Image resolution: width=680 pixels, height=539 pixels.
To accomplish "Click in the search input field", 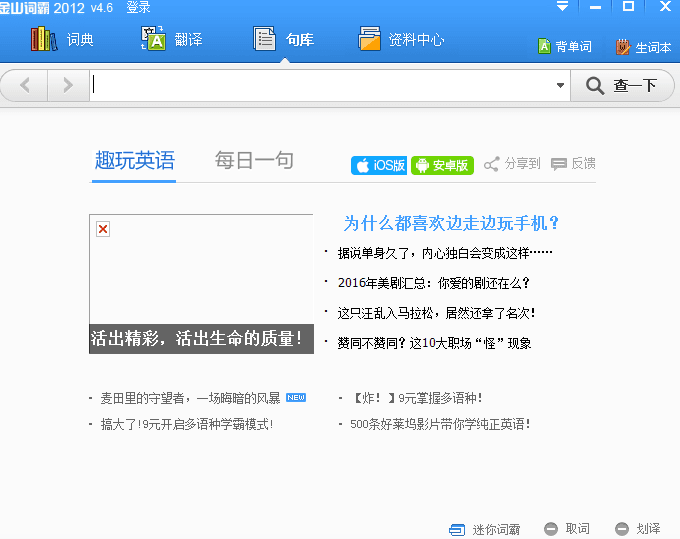I will click(320, 86).
